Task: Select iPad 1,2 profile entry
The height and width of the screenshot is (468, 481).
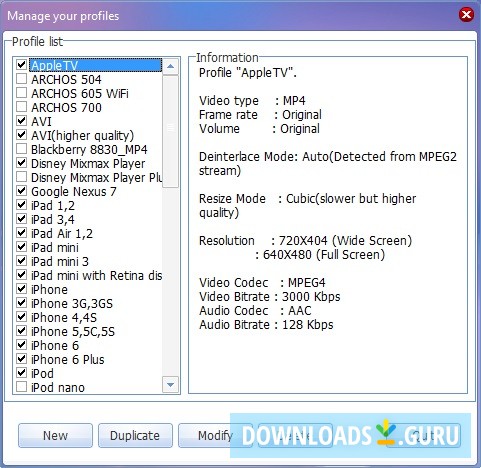Action: pos(53,205)
